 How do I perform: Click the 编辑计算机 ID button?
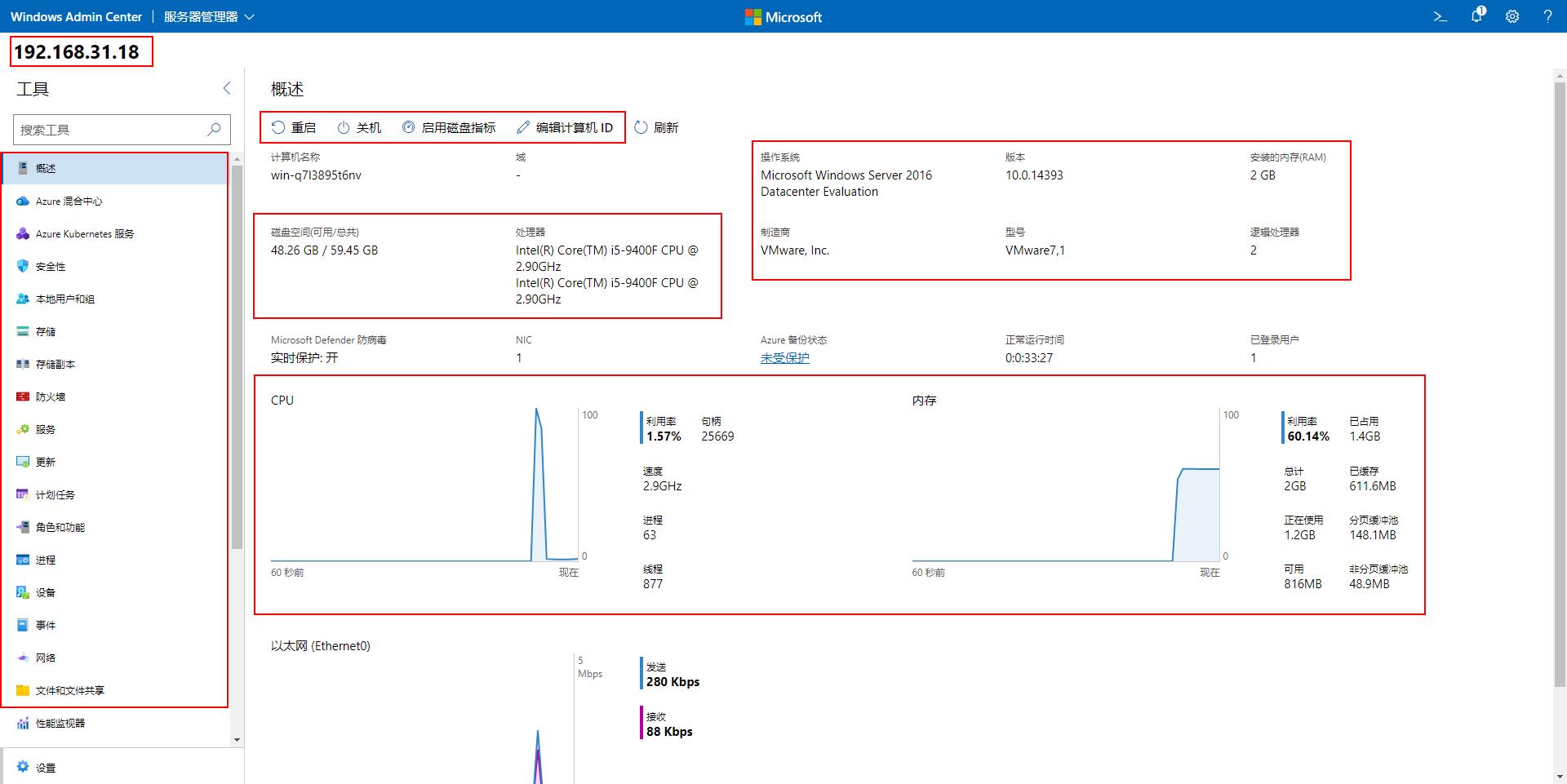coord(565,127)
